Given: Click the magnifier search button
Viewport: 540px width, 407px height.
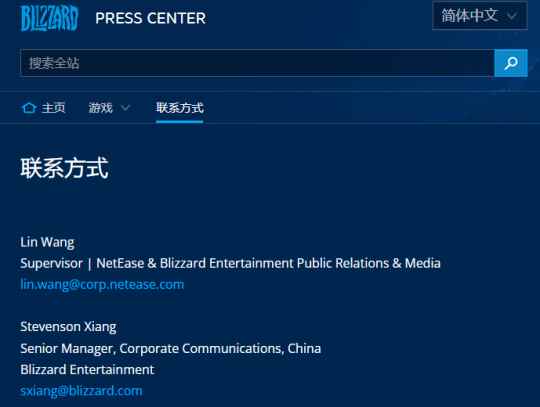Looking at the screenshot, I should tap(511, 63).
